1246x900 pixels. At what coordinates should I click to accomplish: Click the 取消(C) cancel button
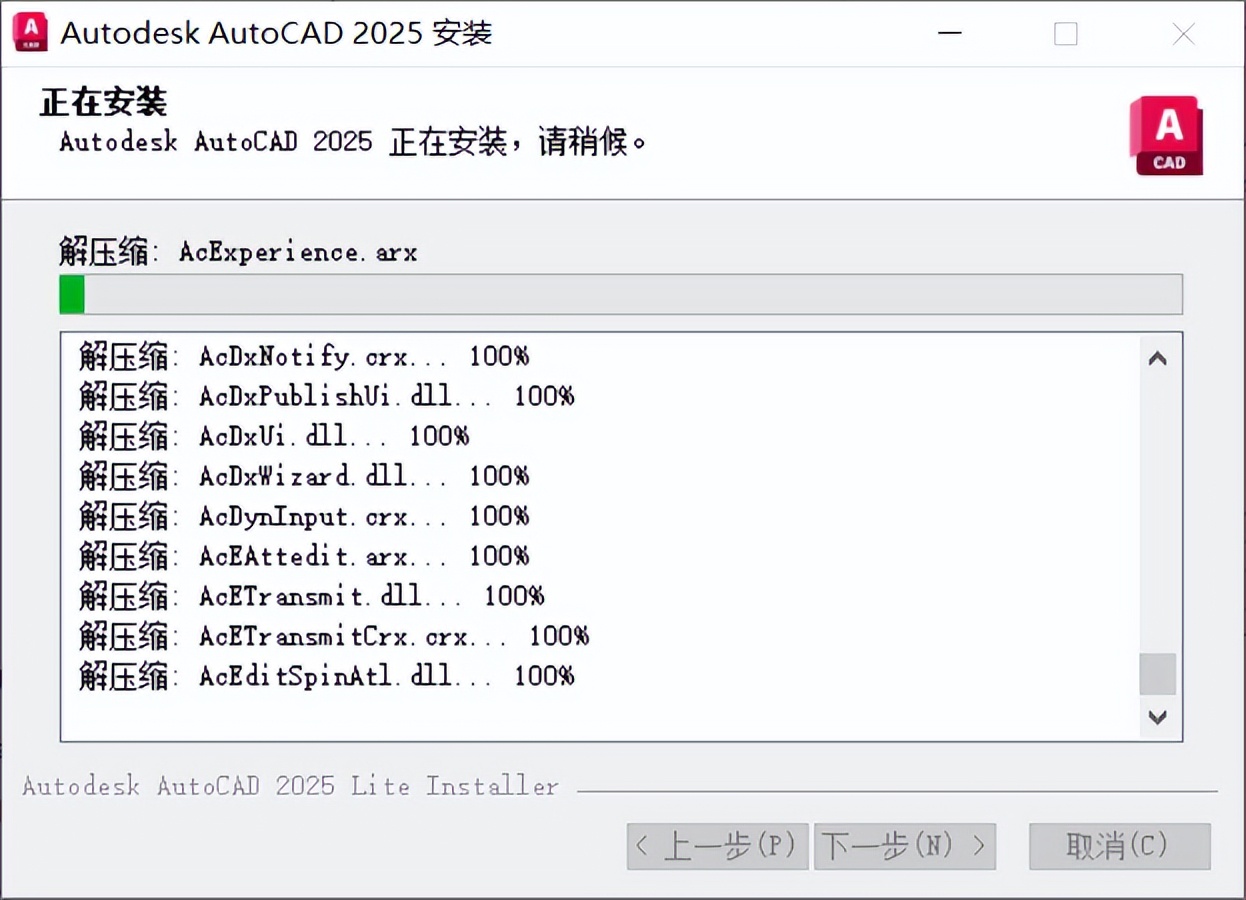(1120, 846)
